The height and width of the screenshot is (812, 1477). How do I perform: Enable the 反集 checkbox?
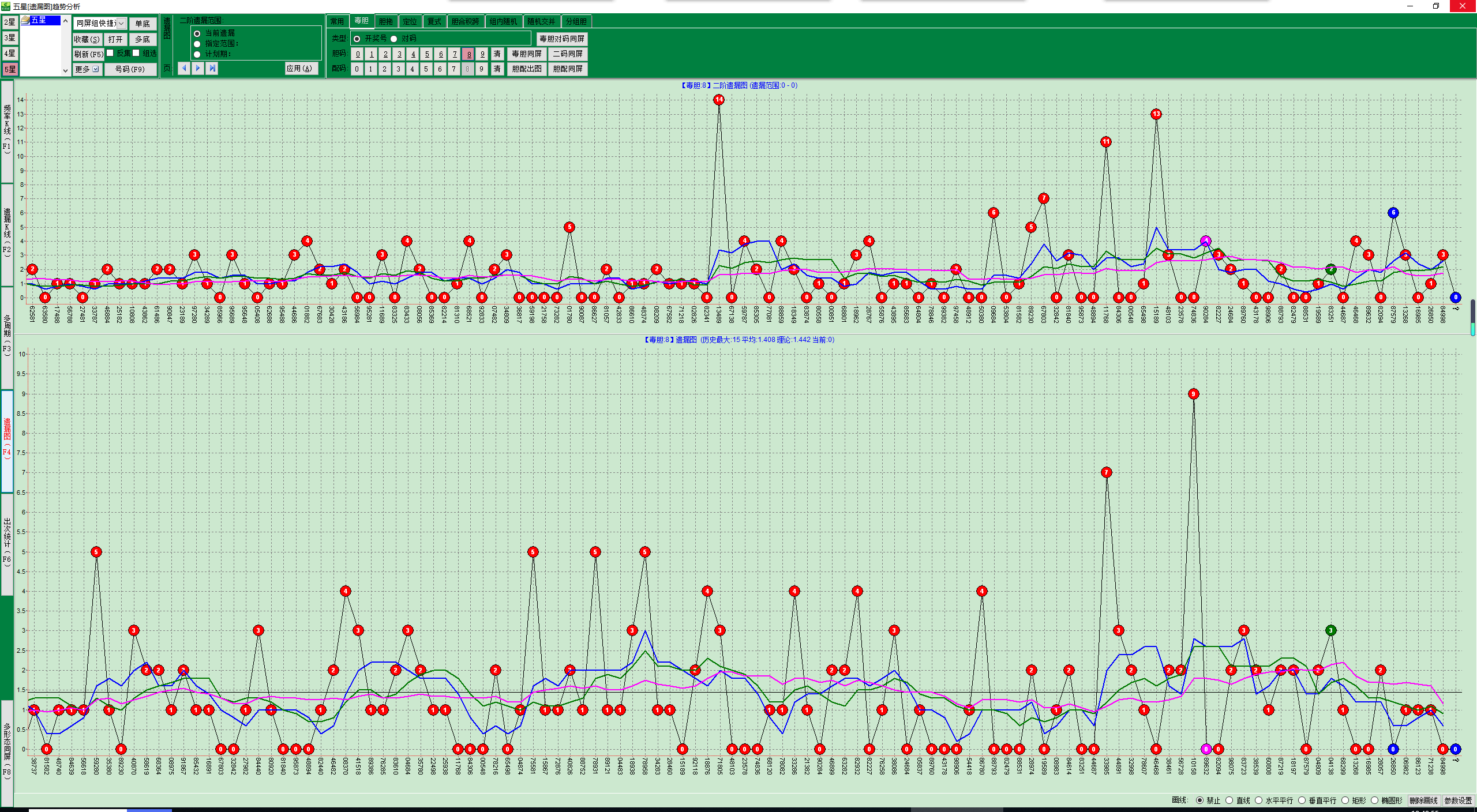tap(110, 53)
